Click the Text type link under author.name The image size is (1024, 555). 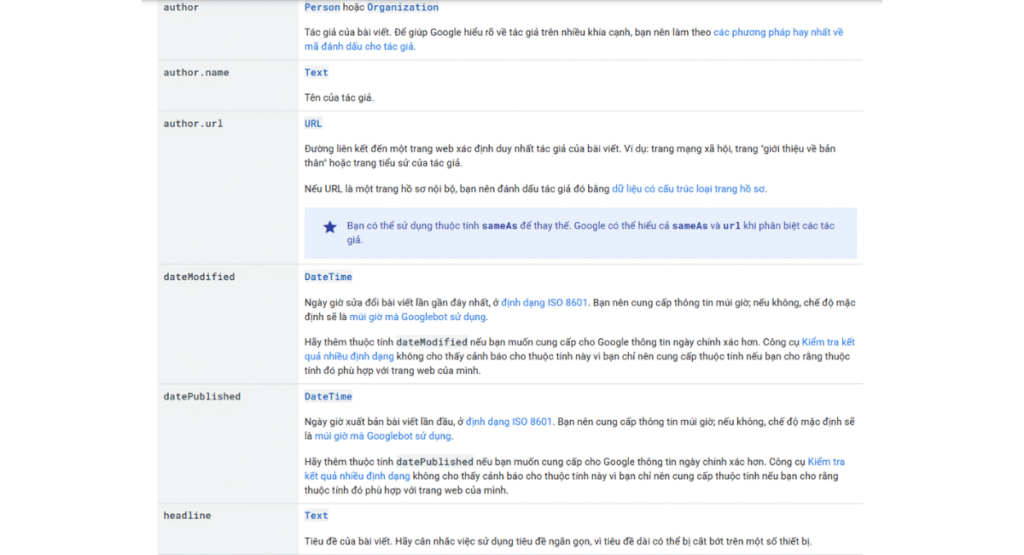point(316,73)
